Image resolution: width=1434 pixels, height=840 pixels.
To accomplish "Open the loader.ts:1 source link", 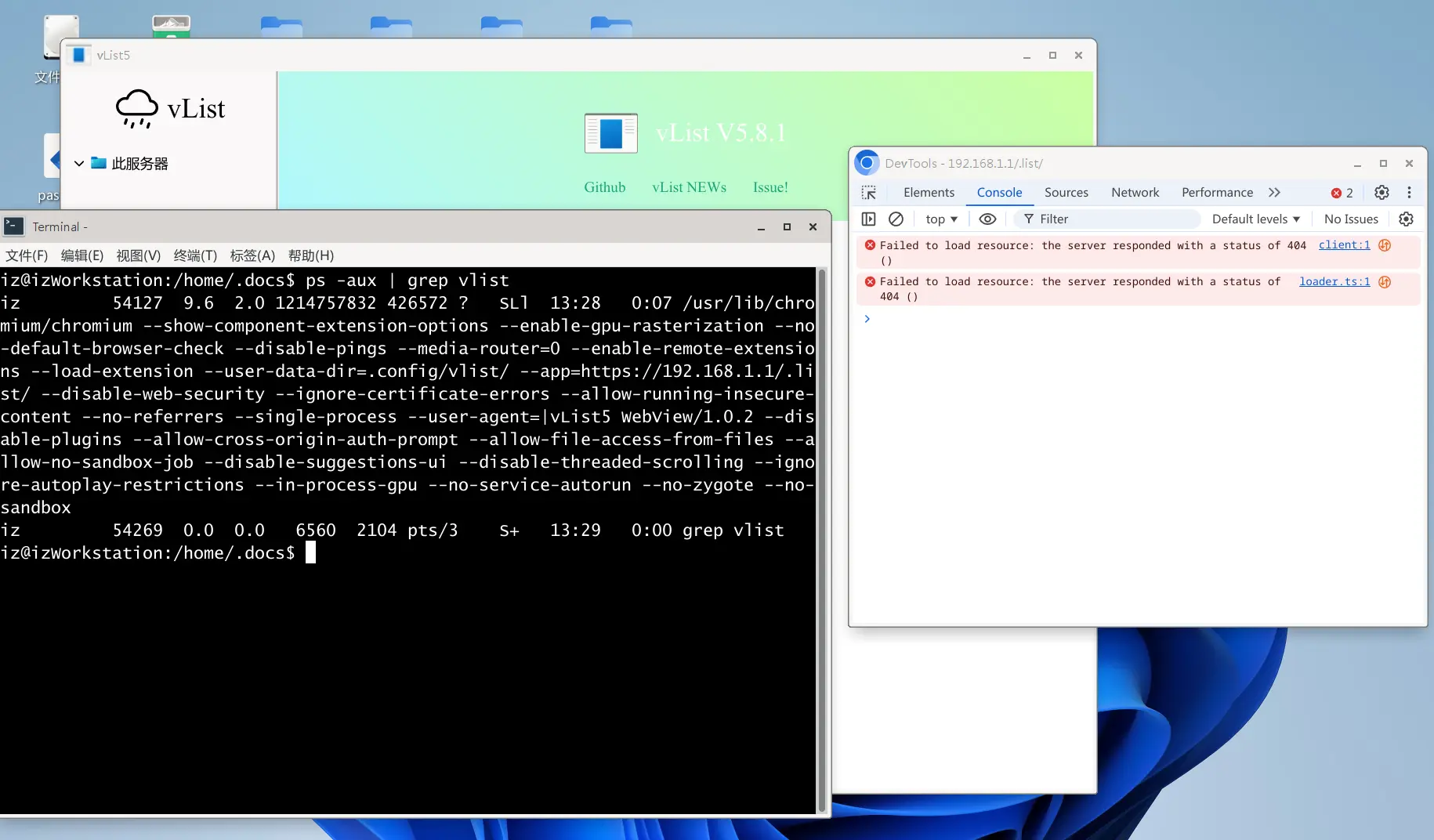I will [1334, 282].
